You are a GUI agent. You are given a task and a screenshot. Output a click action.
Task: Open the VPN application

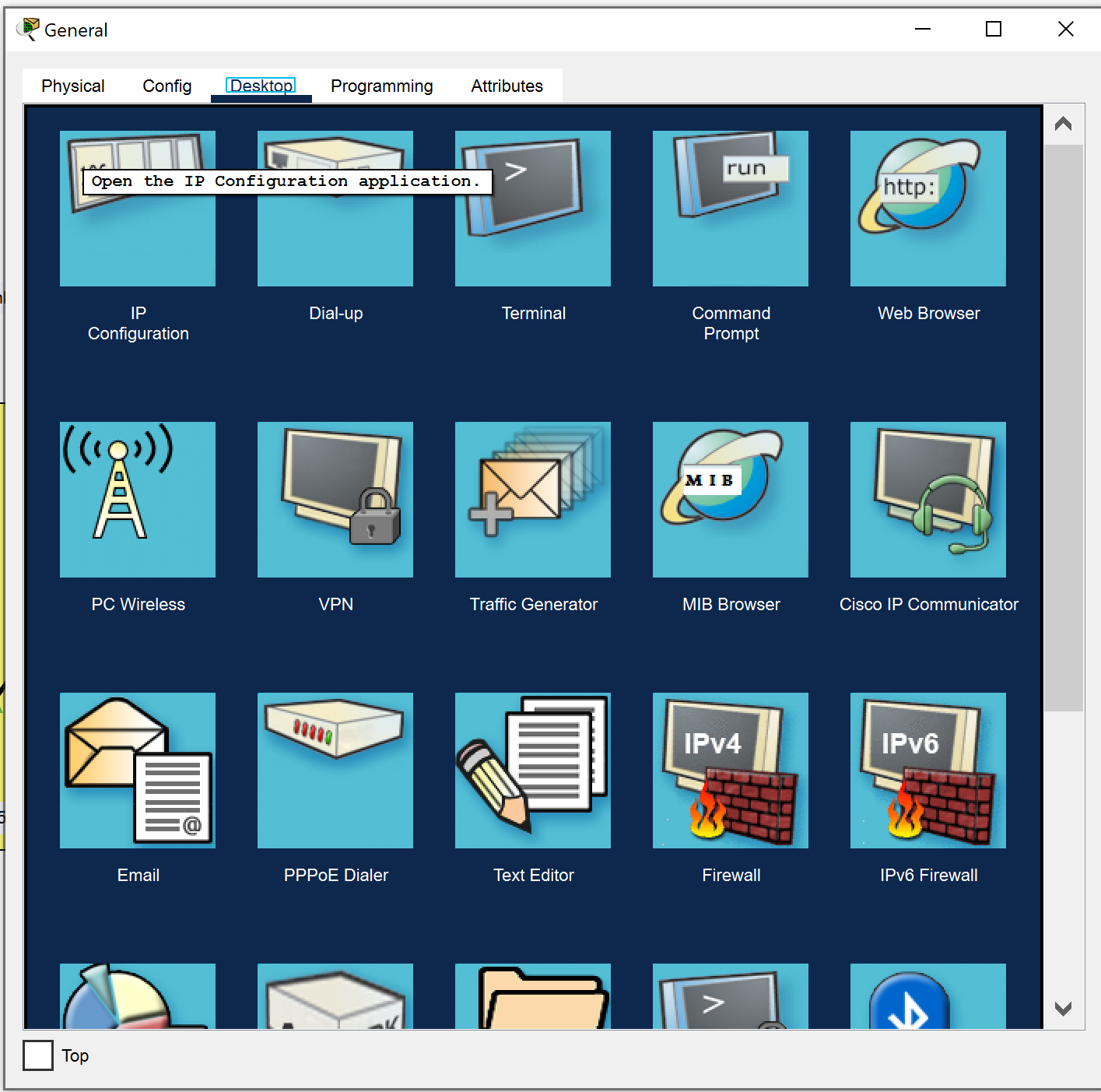(335, 500)
